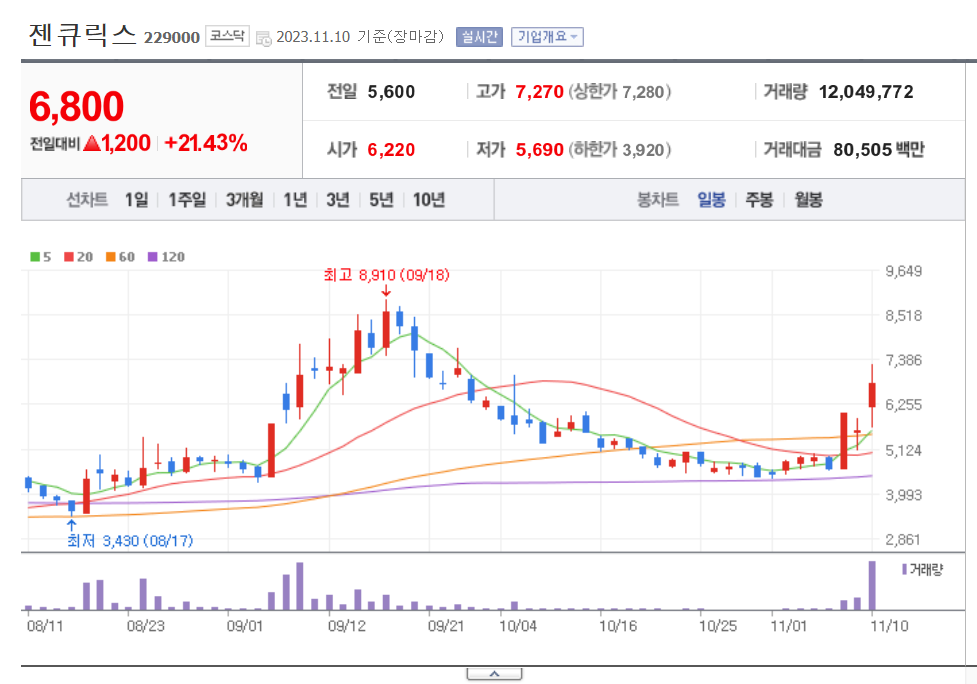Click the 최고 8,910 (09/18) label

386,275
